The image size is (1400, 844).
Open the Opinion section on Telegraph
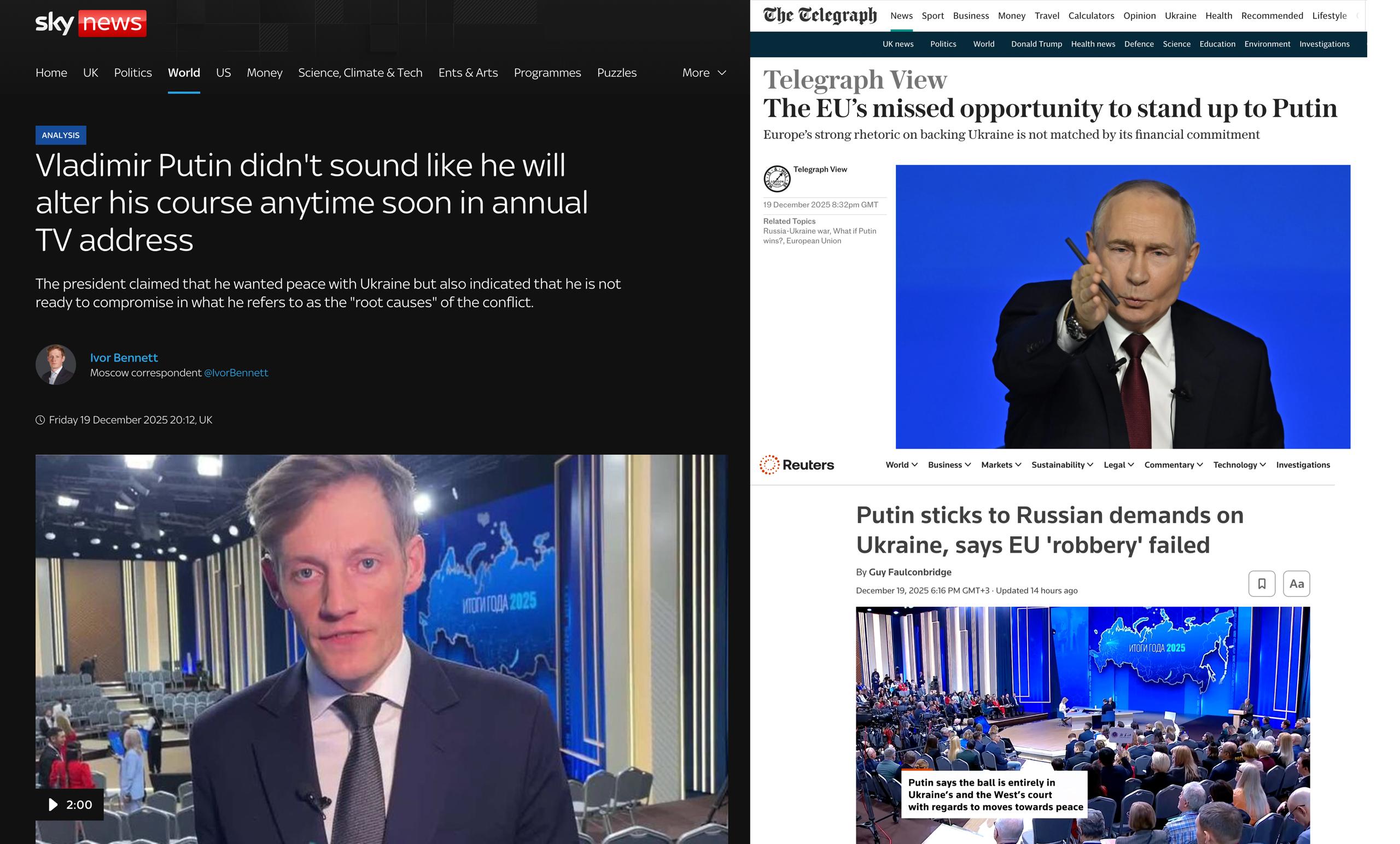(1139, 15)
